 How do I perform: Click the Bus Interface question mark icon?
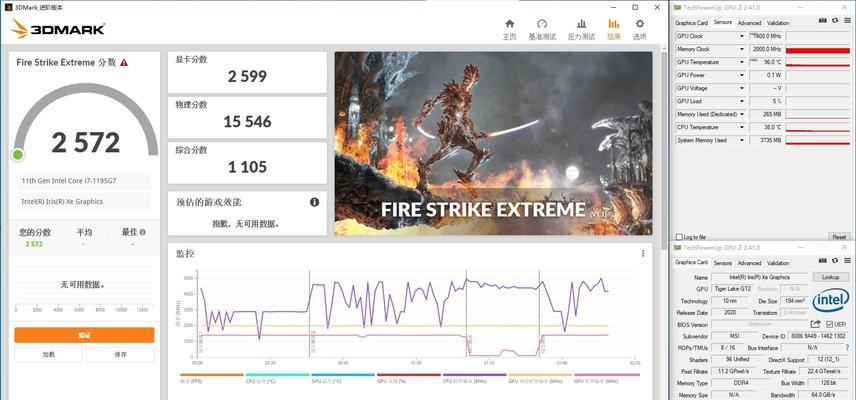click(x=847, y=348)
